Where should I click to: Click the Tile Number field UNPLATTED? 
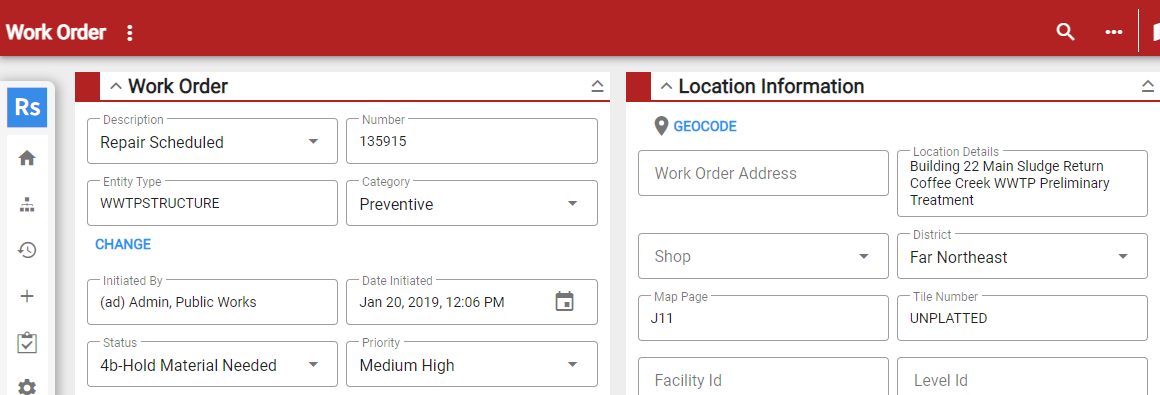click(x=1022, y=318)
